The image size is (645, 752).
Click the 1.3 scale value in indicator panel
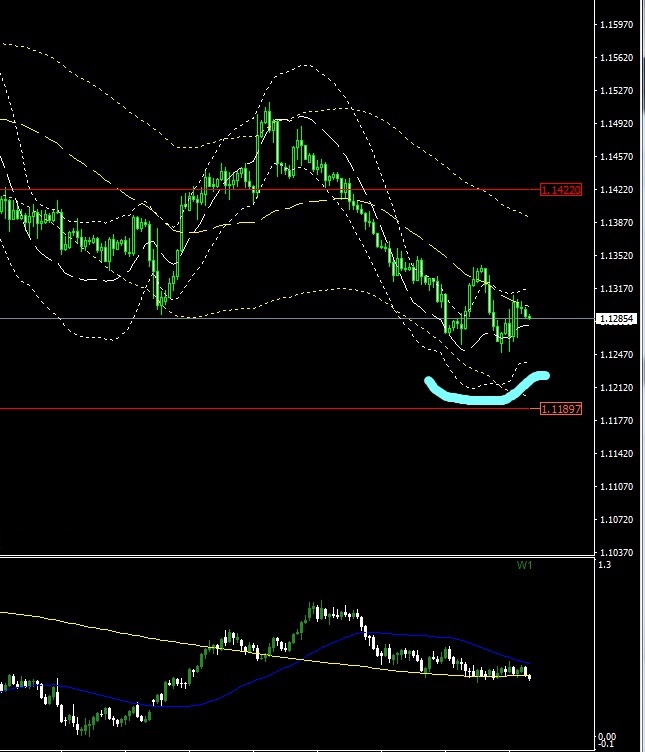tap(603, 566)
